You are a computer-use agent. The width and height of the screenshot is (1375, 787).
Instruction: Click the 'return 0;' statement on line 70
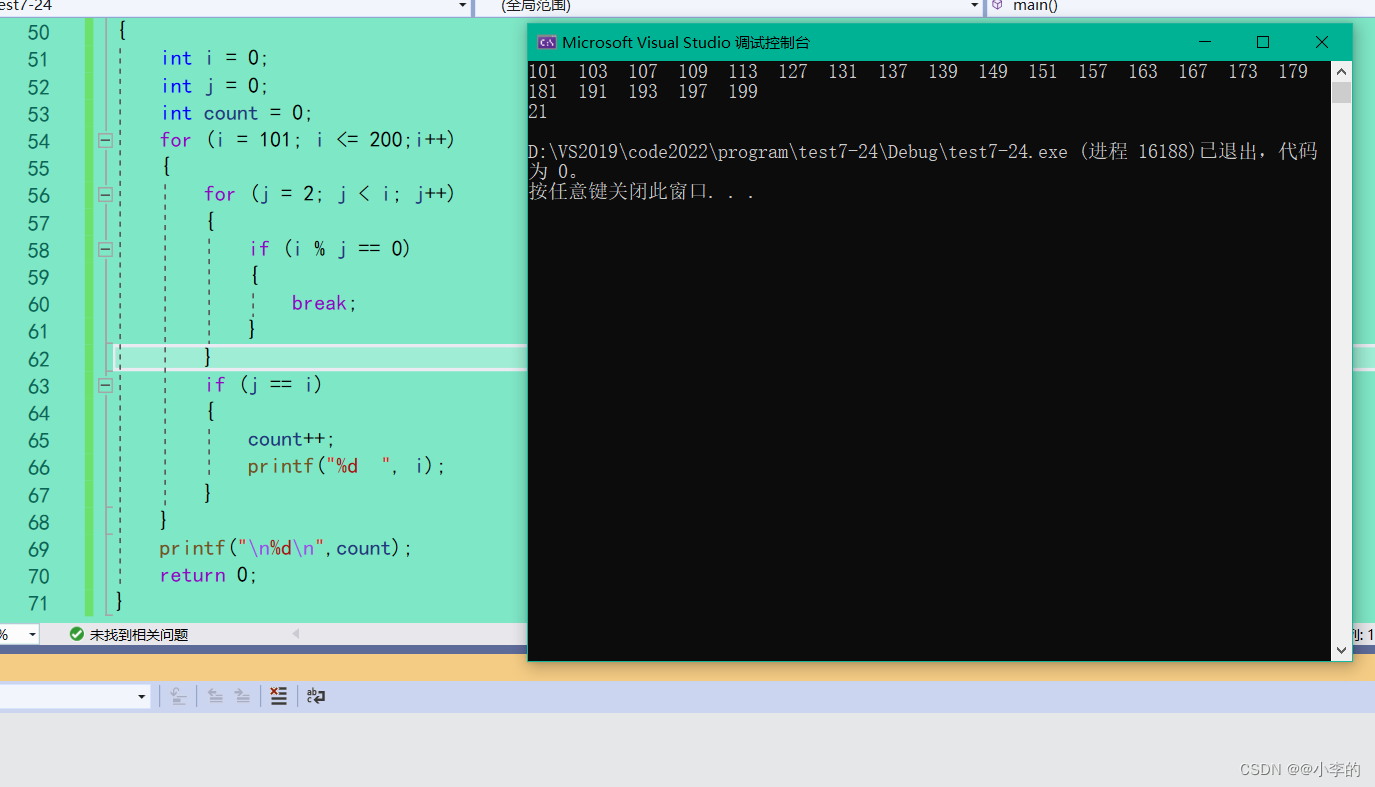pos(208,575)
